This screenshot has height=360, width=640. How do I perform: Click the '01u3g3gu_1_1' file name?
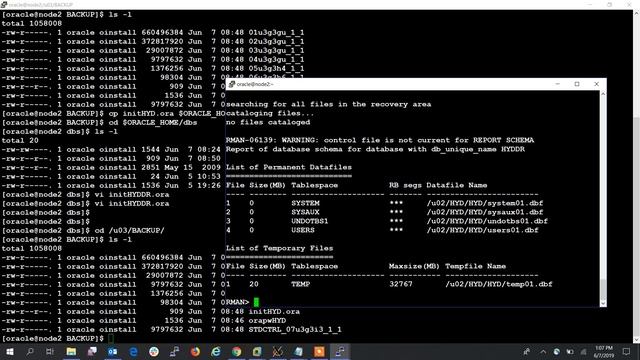coord(276,32)
